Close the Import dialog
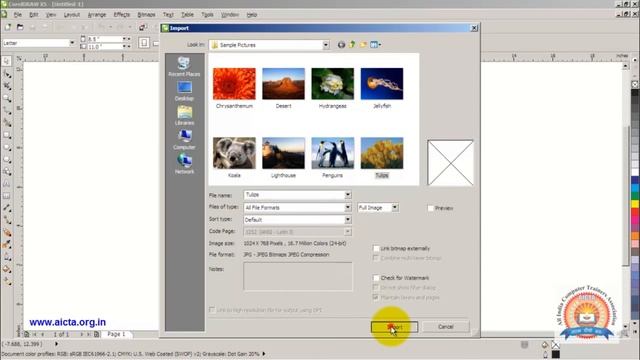Viewport: 640px width, 360px height. [474, 28]
